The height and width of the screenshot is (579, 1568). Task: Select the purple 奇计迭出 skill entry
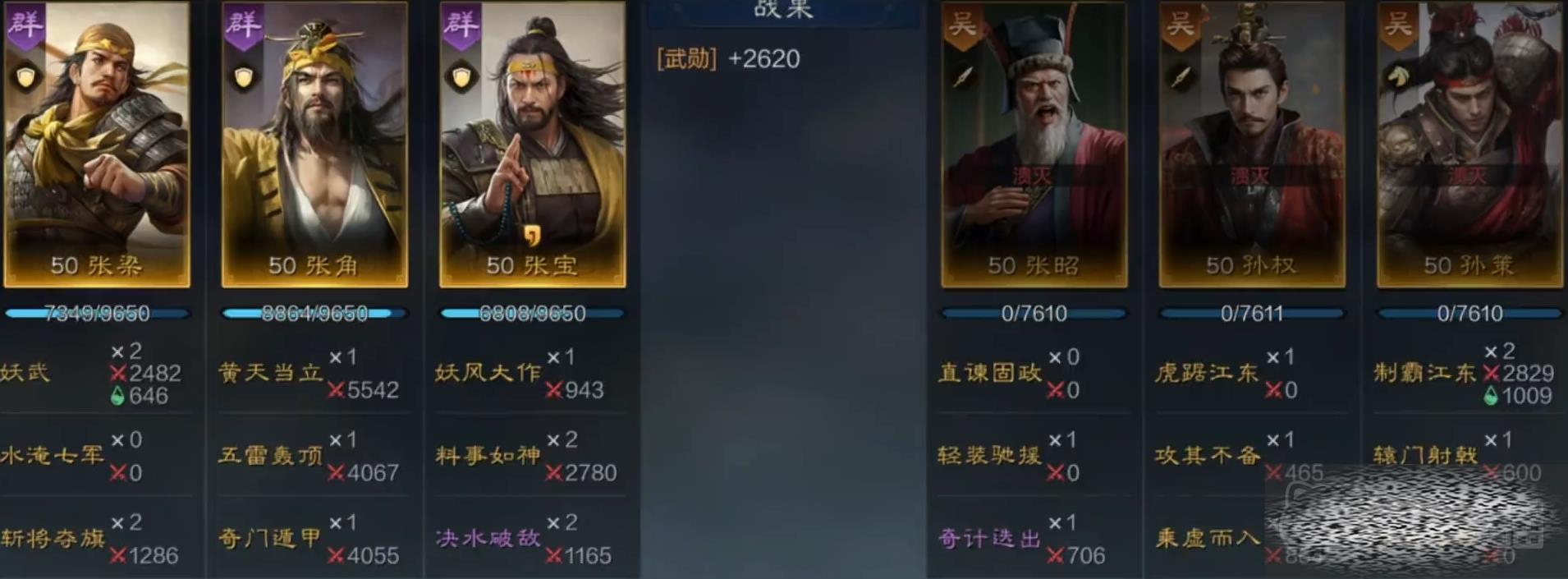(989, 538)
